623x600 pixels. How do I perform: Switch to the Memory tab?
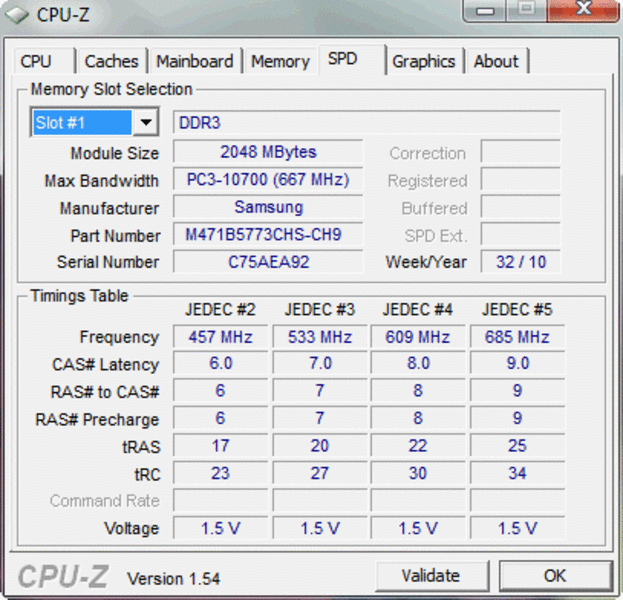click(x=281, y=61)
